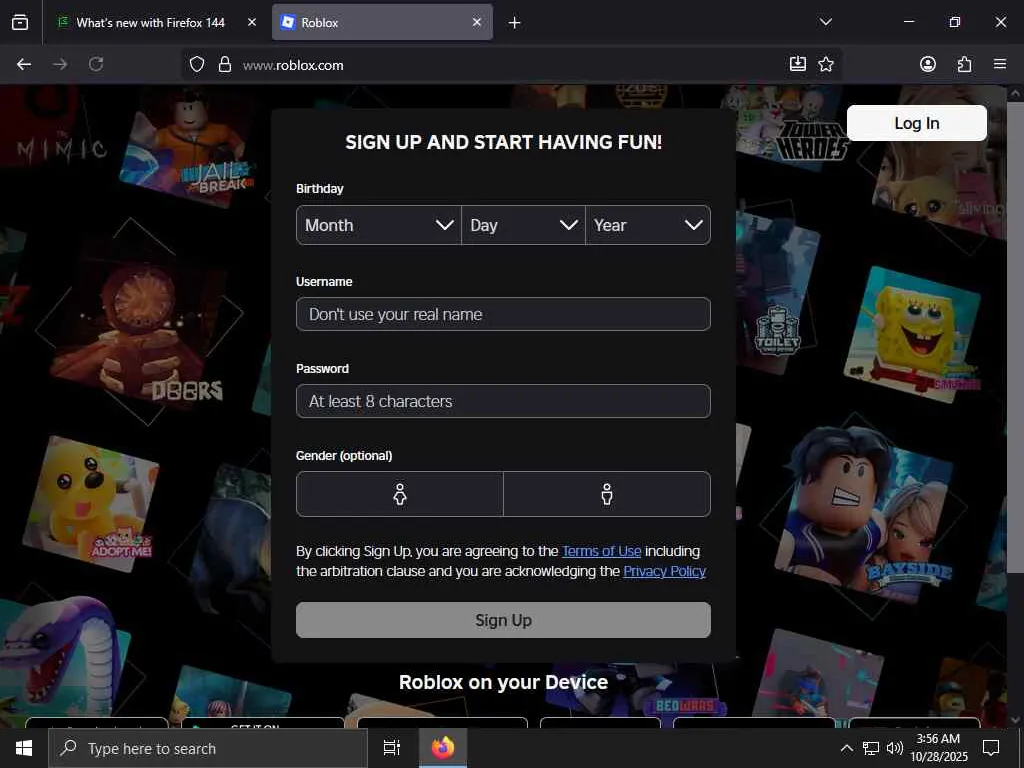Viewport: 1024px width, 768px height.
Task: Go back to previous page
Action: pyautogui.click(x=24, y=64)
